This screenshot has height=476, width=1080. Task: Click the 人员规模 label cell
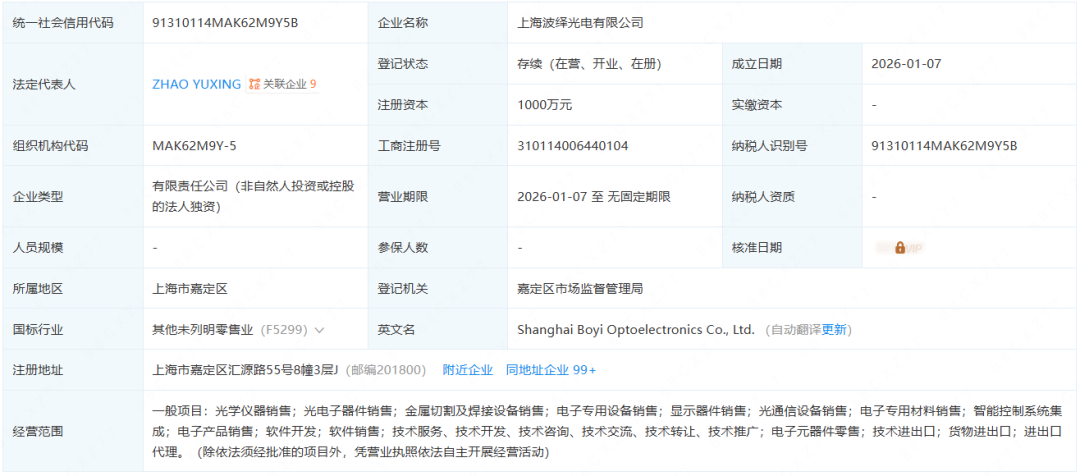(x=73, y=248)
